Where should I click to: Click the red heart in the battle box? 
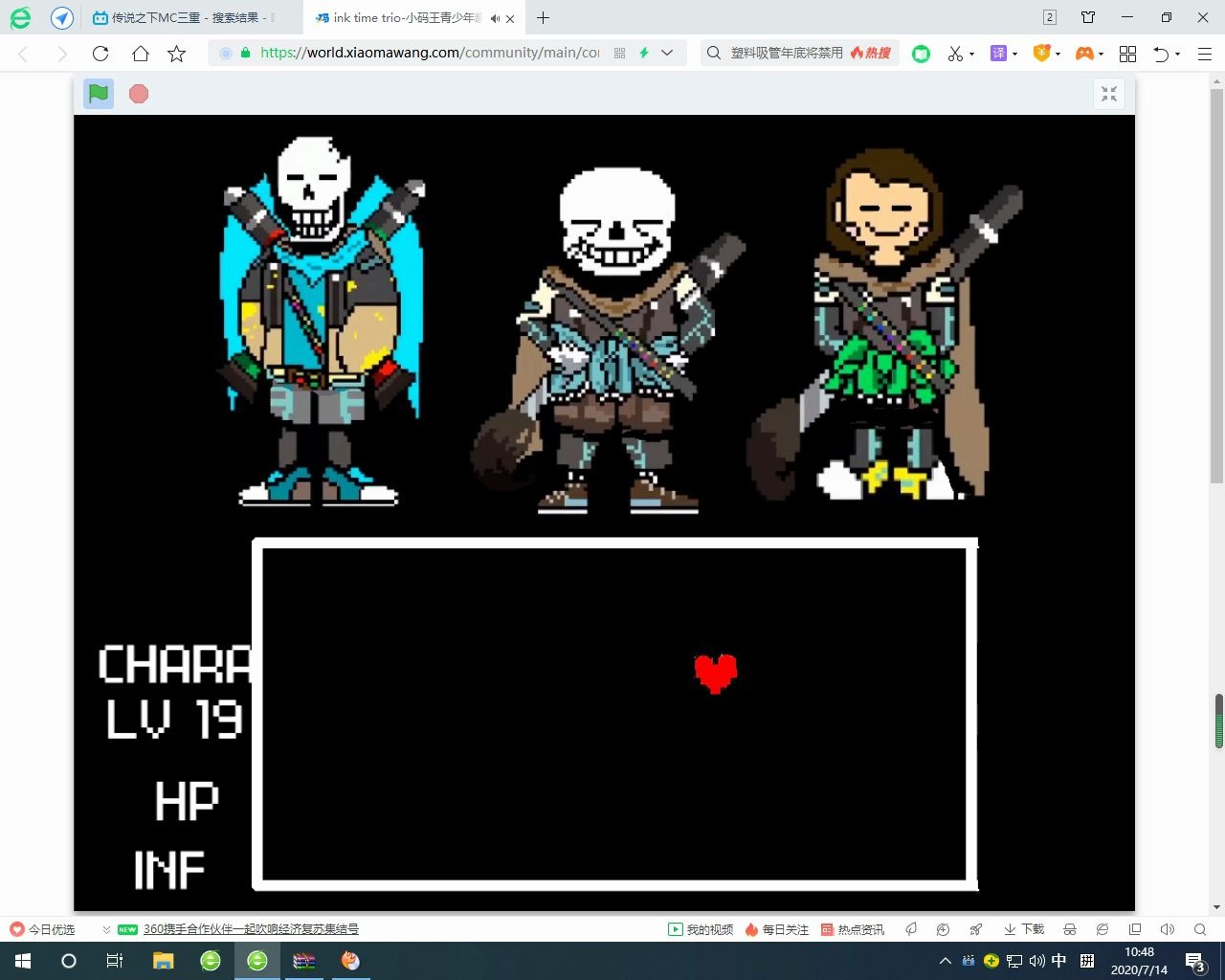pyautogui.click(x=716, y=673)
